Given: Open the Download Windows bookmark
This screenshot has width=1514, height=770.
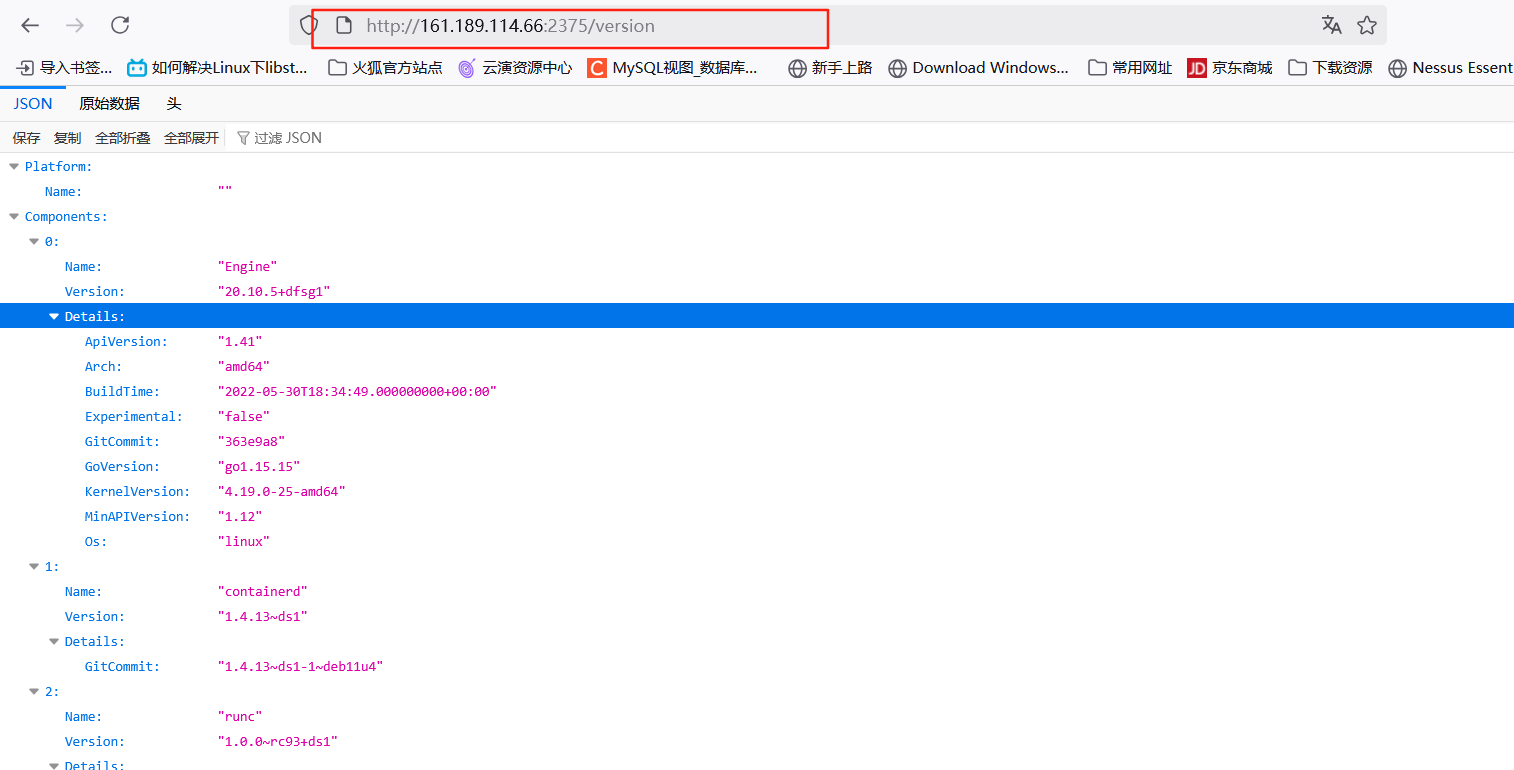Looking at the screenshot, I should pyautogui.click(x=978, y=68).
